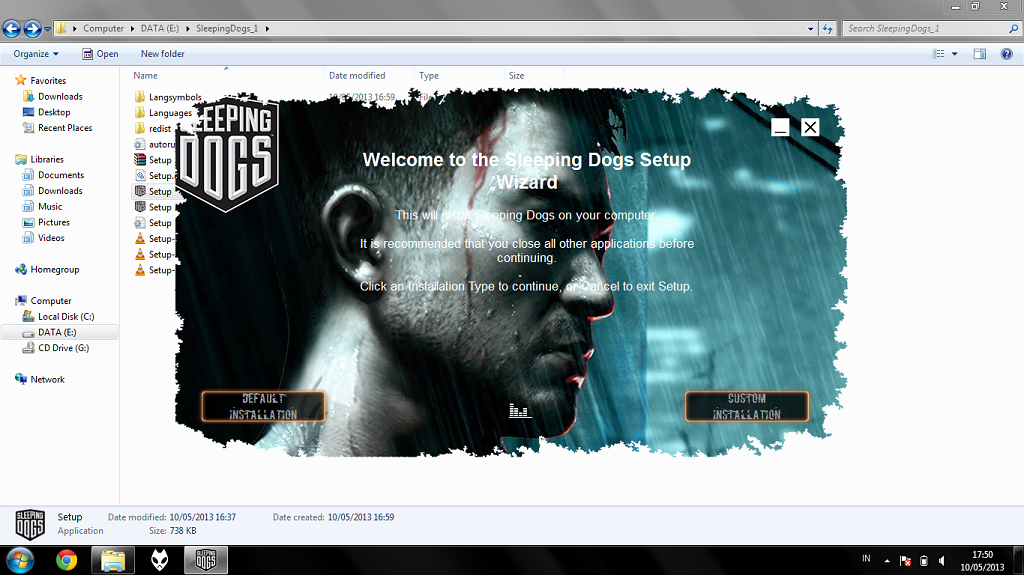The width and height of the screenshot is (1024, 575).
Task: Select the autorun settings file
Action: [x=155, y=144]
